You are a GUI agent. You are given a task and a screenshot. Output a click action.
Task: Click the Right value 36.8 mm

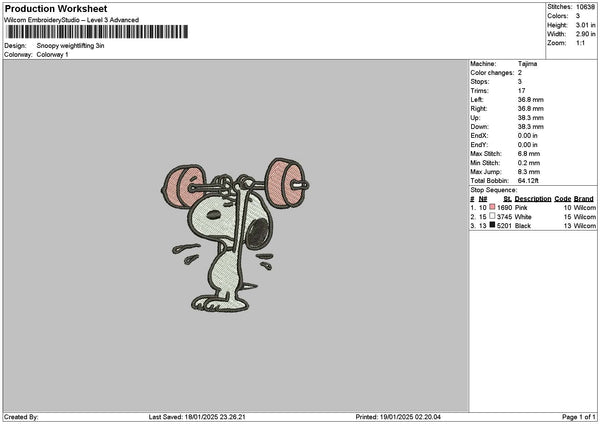click(x=530, y=109)
